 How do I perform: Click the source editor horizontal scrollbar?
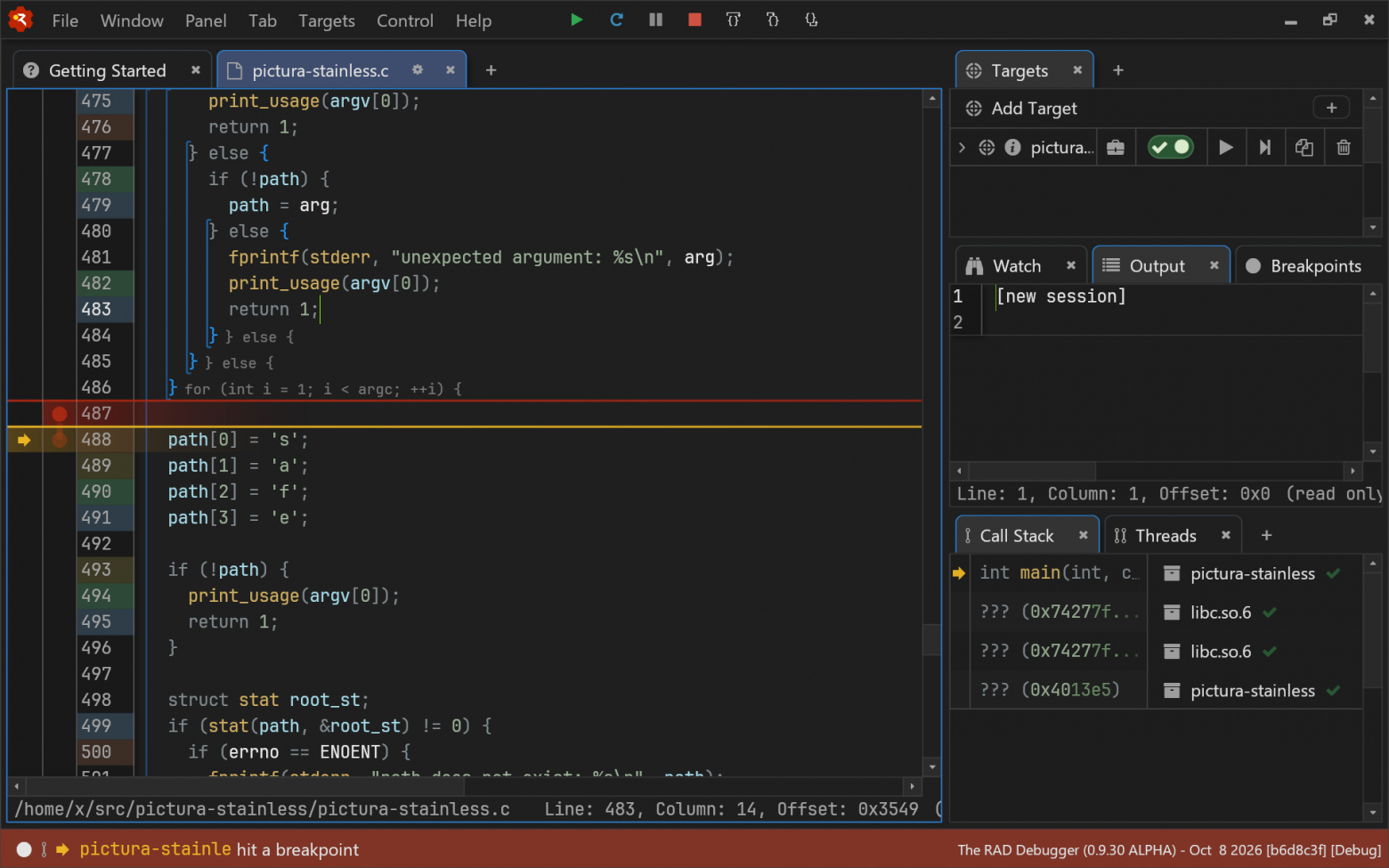pyautogui.click(x=464, y=786)
